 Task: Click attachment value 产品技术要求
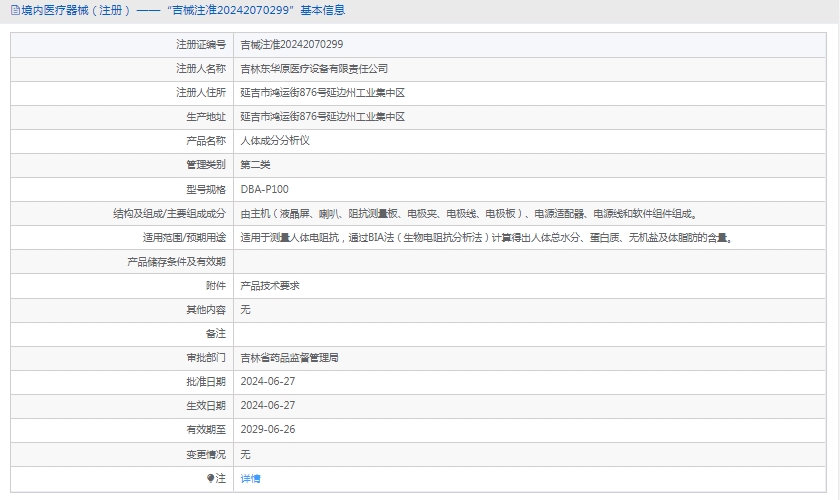coord(269,286)
